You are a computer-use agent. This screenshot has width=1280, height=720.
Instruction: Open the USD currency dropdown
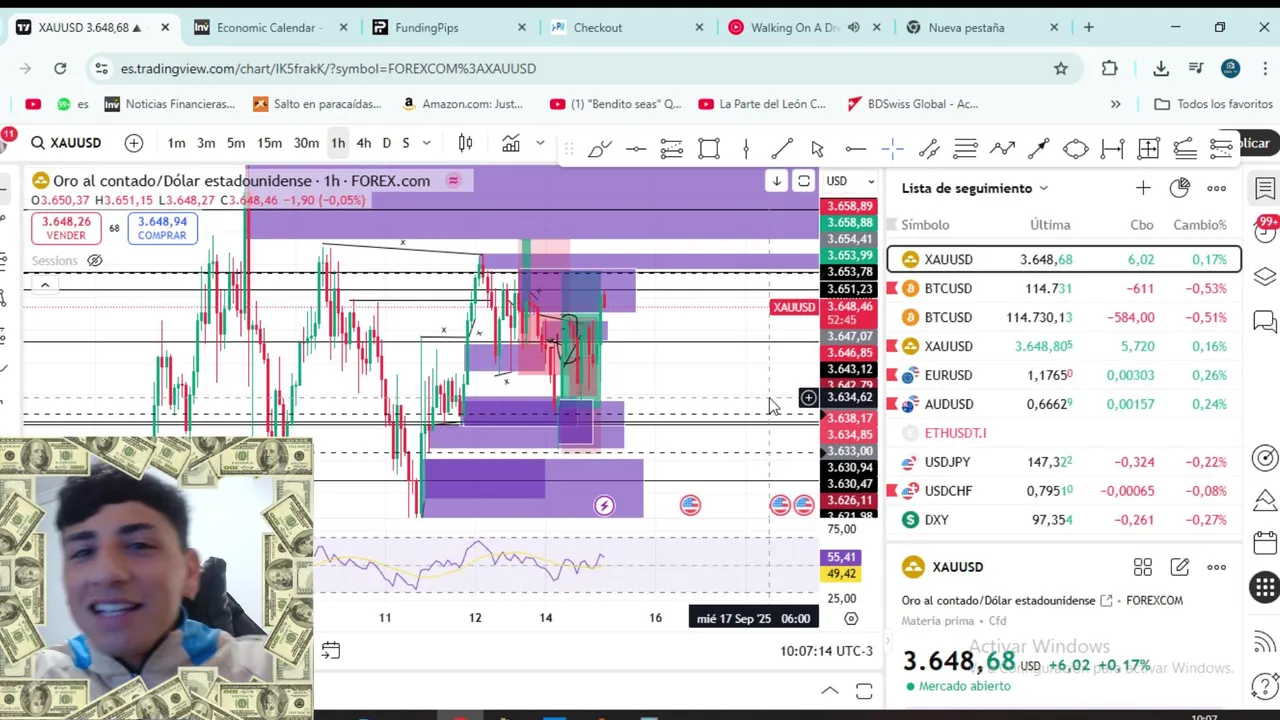click(849, 181)
